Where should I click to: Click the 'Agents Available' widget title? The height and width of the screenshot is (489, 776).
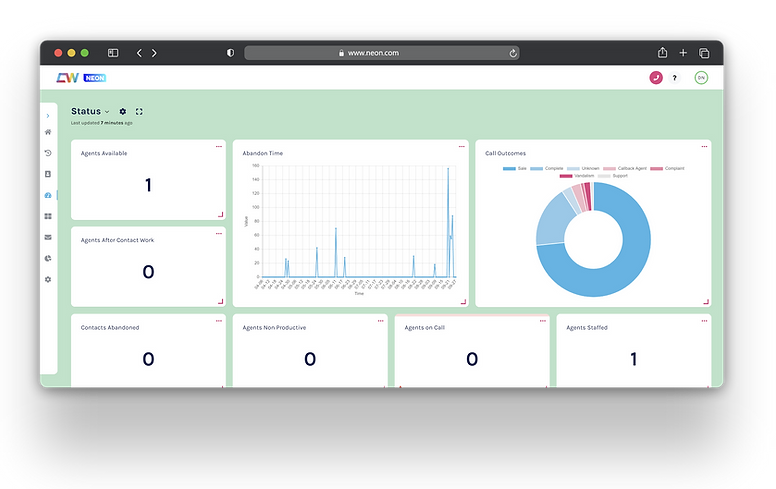[x=104, y=153]
